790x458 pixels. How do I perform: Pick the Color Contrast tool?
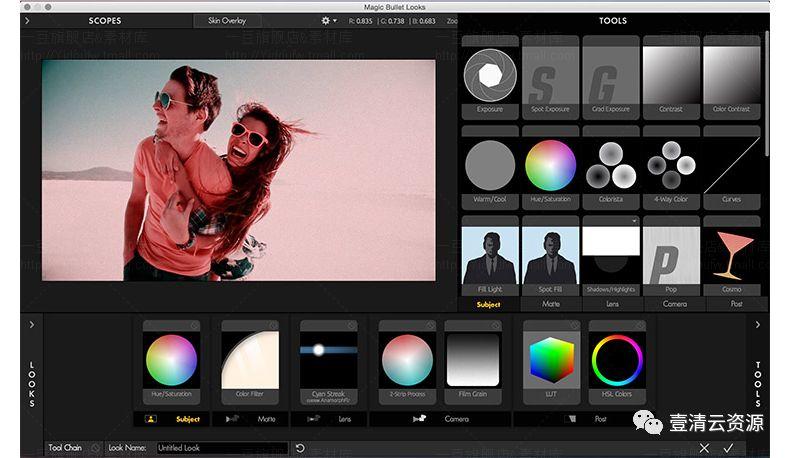(x=732, y=78)
